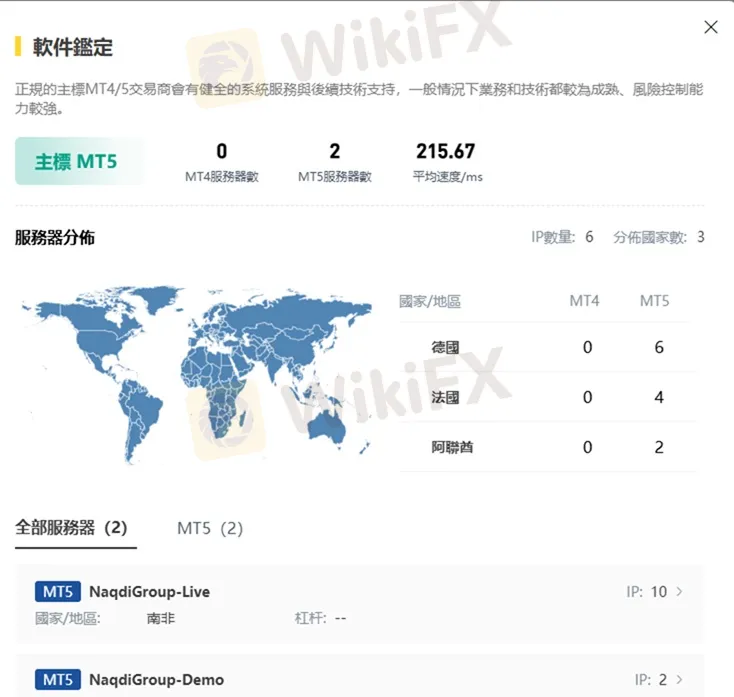Screen dimensions: 734x697
Task: Click the MT5 badge next to NaqdiGroup-Live
Action: pyautogui.click(x=58, y=592)
